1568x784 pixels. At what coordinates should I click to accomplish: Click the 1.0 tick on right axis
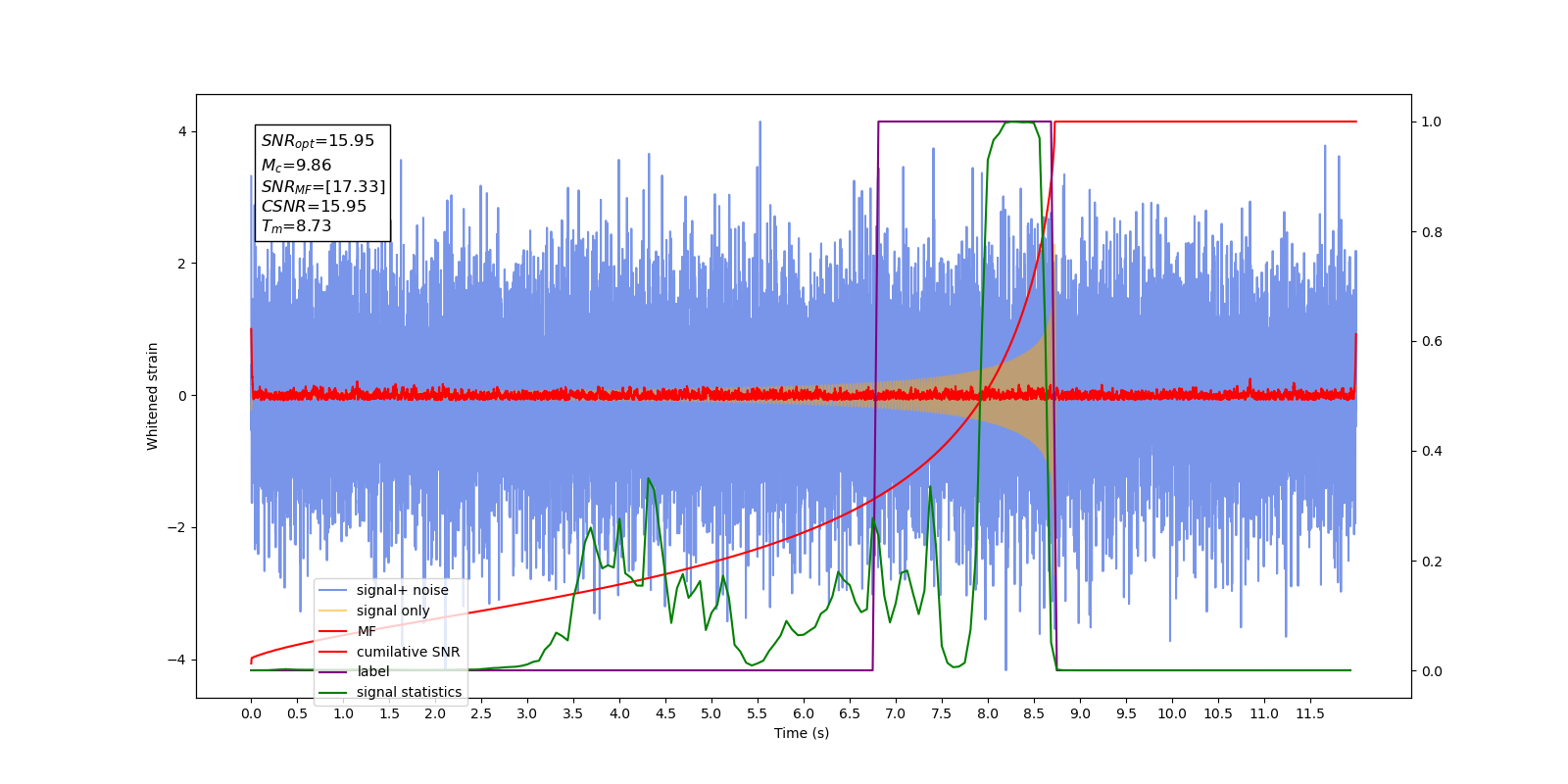1432,122
